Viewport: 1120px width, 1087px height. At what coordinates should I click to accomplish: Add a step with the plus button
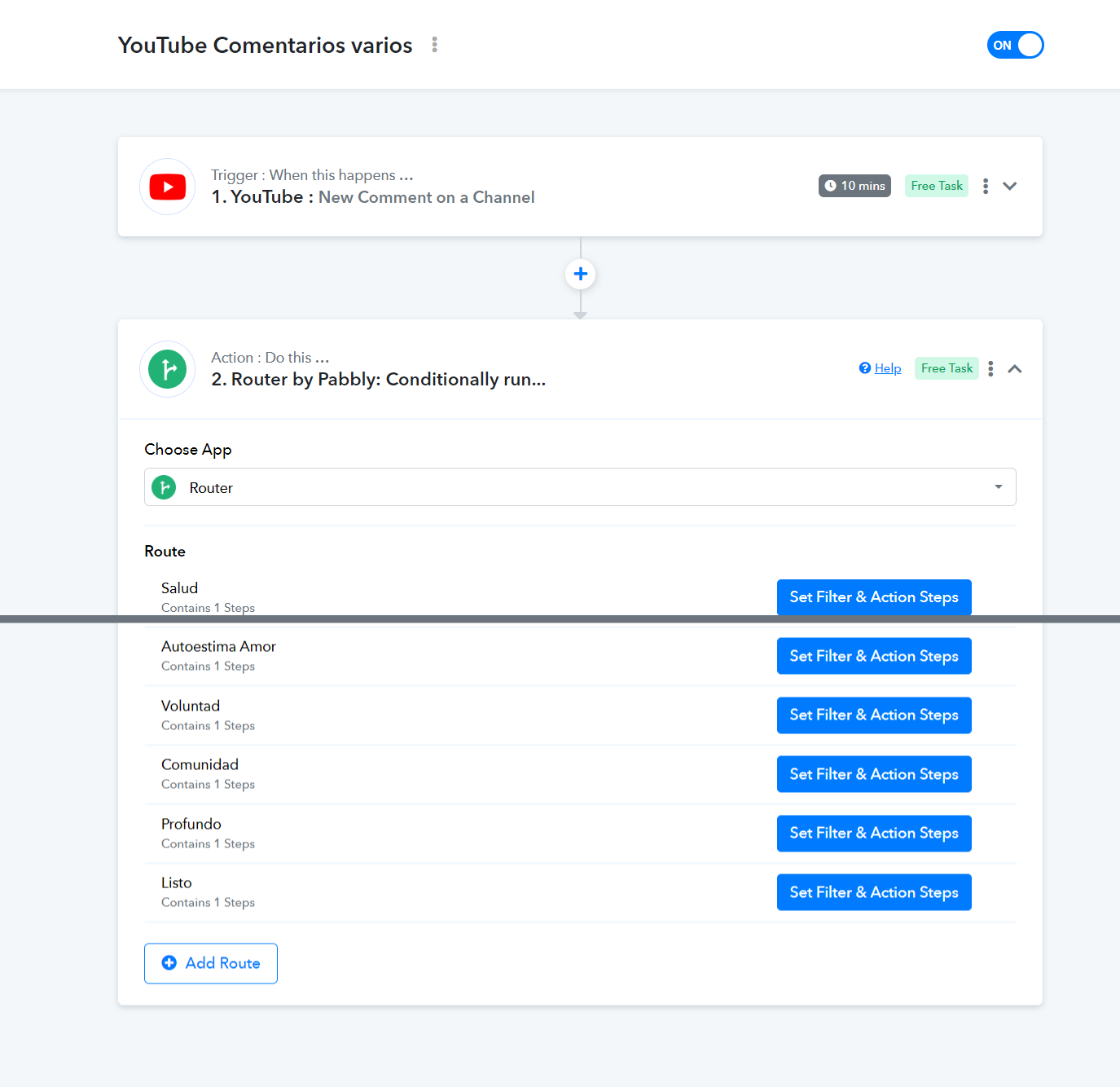tap(581, 274)
